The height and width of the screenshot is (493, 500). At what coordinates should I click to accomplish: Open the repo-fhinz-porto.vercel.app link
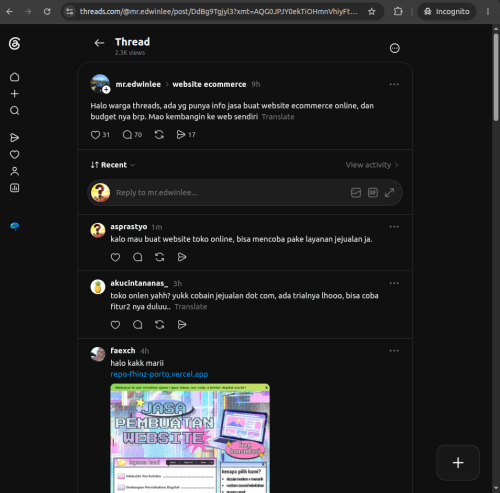159,374
